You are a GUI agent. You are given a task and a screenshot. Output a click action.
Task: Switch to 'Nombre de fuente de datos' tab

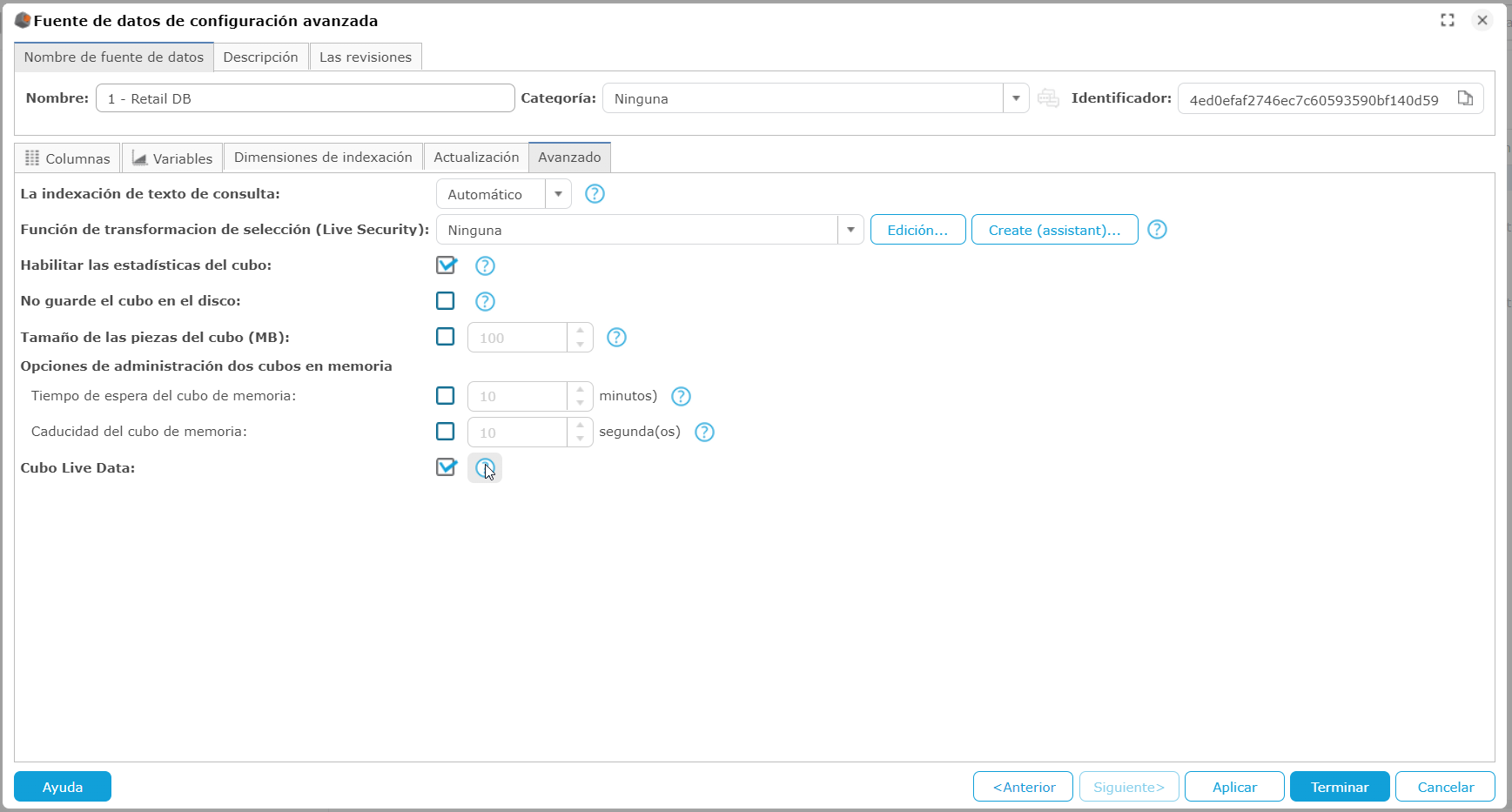(x=114, y=57)
